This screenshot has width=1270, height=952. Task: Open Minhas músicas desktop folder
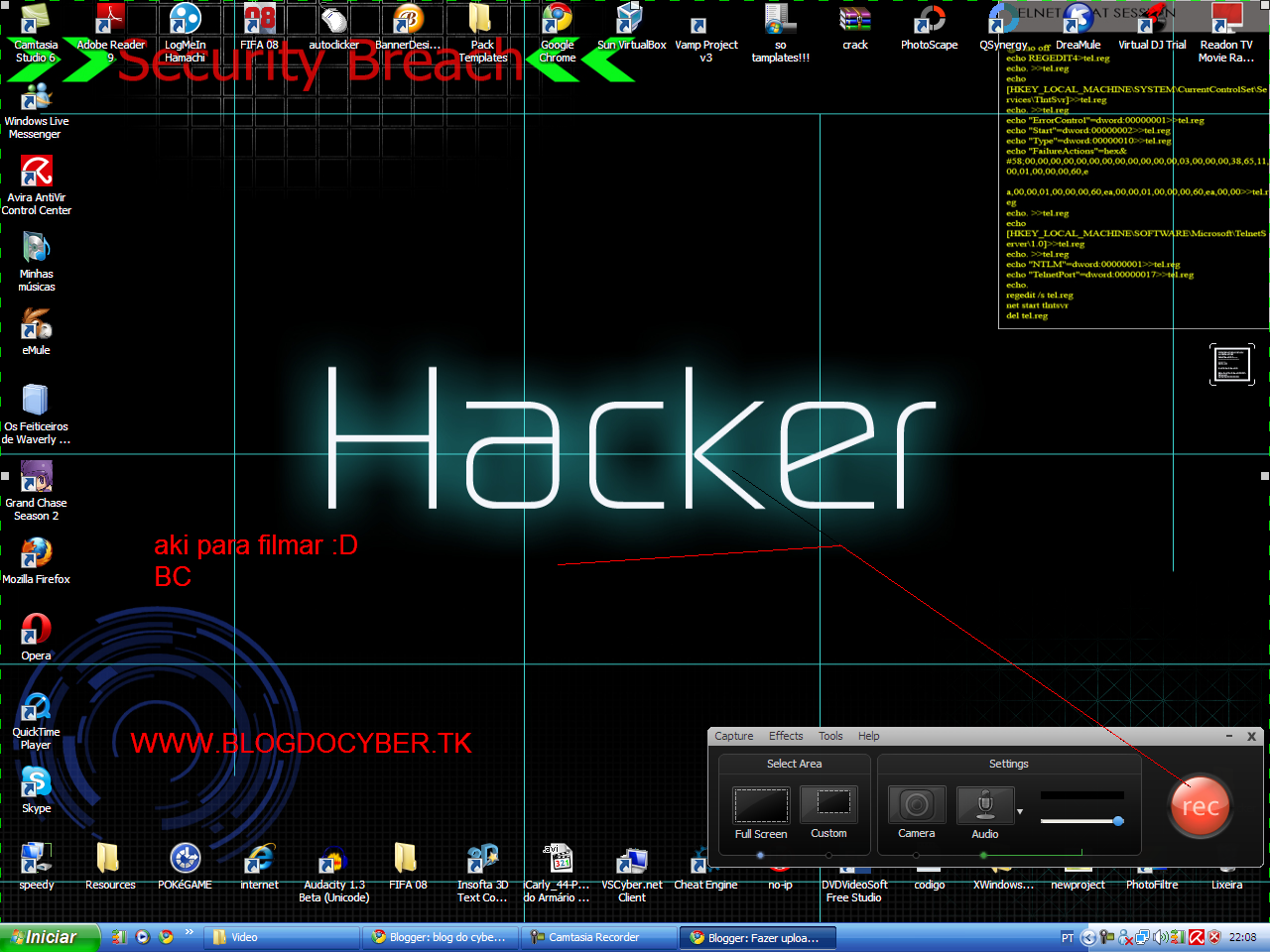pos(36,262)
